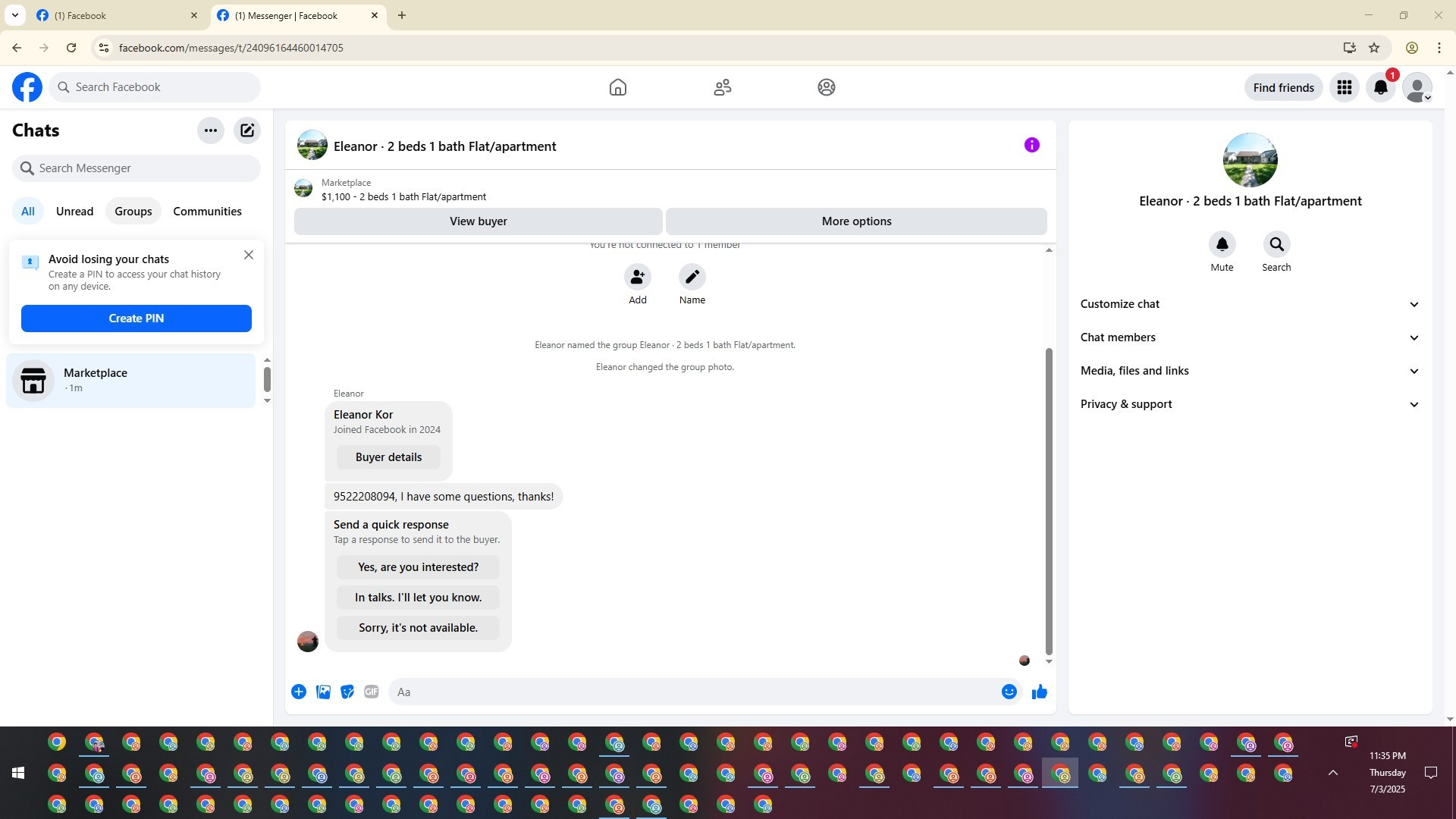
Task: Click the GIF icon in composer
Action: [371, 692]
